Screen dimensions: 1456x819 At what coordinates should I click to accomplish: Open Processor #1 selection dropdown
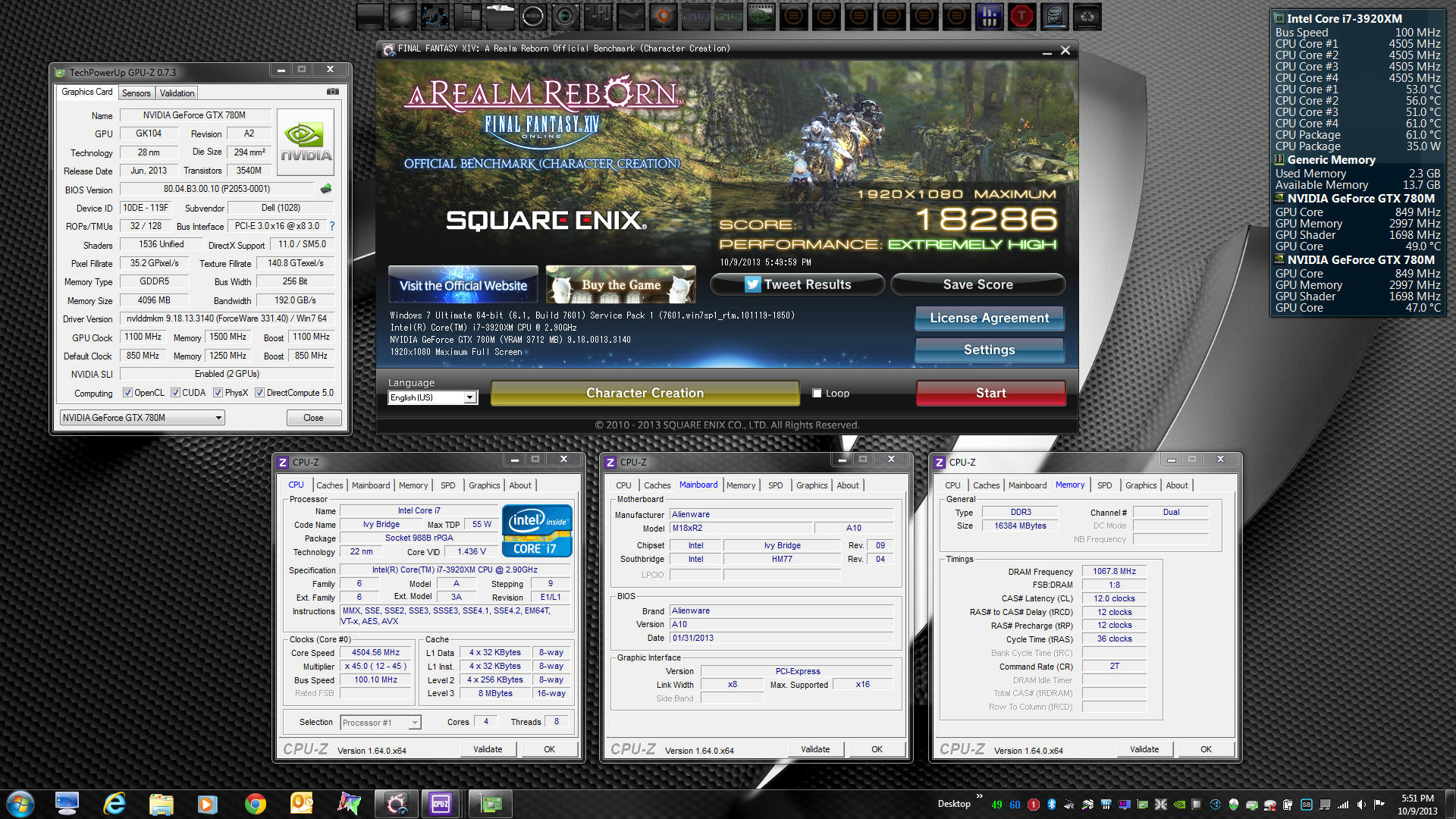coord(380,723)
